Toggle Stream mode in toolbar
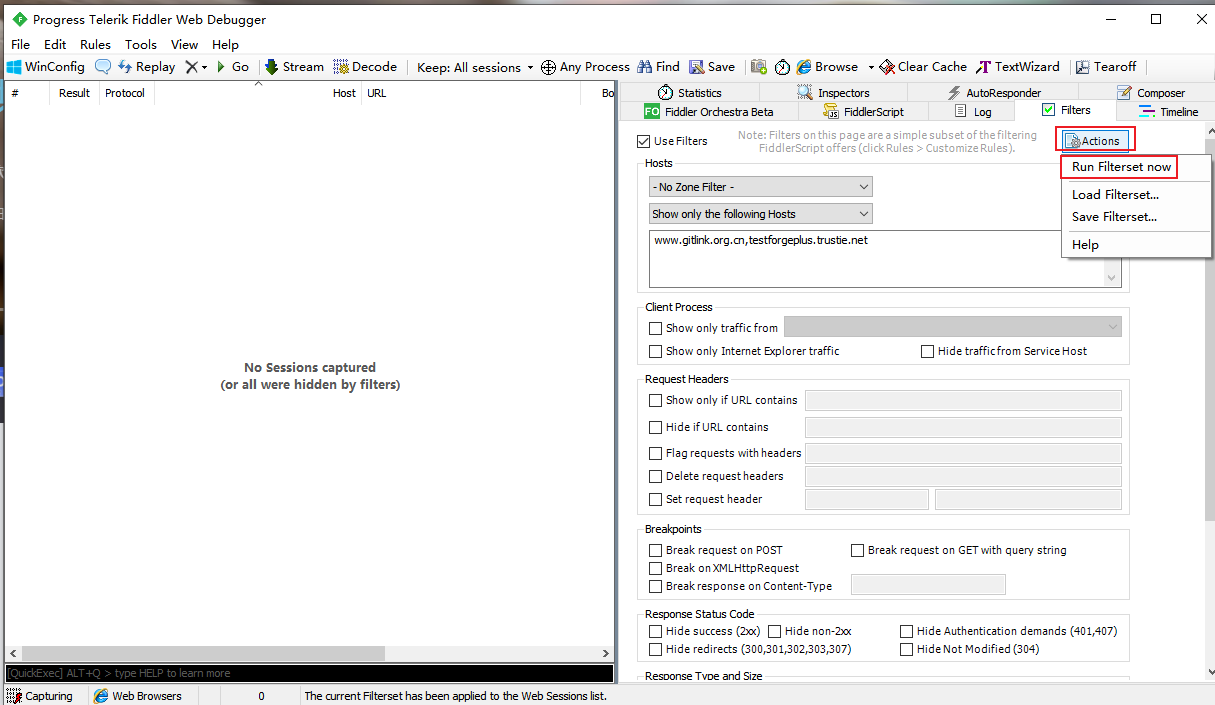The image size is (1215, 705). (294, 67)
